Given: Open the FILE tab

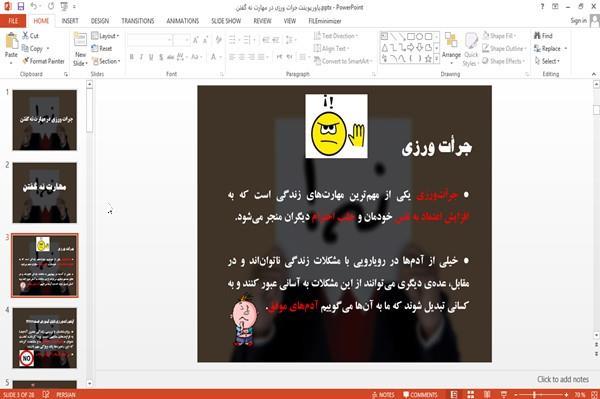Looking at the screenshot, I should 13,21.
